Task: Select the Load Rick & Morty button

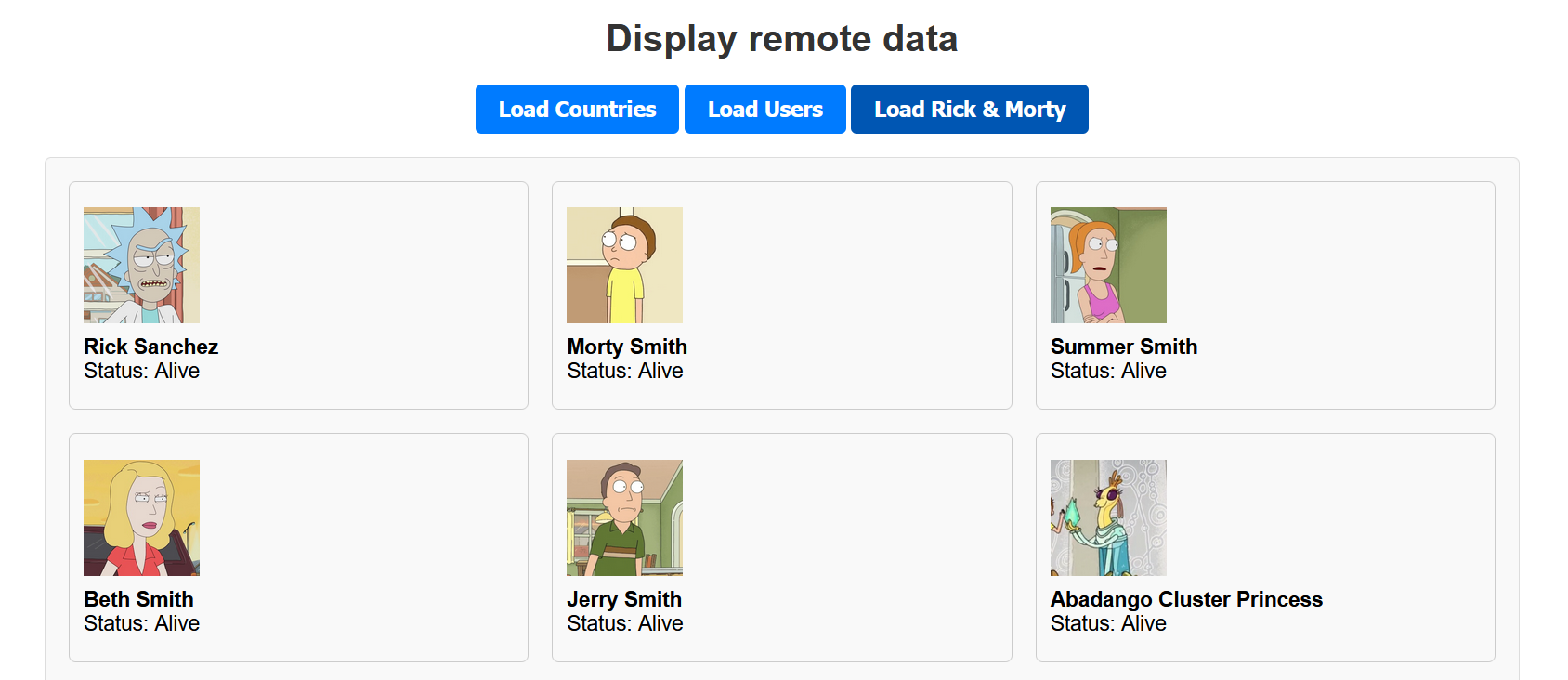Action: coord(970,110)
